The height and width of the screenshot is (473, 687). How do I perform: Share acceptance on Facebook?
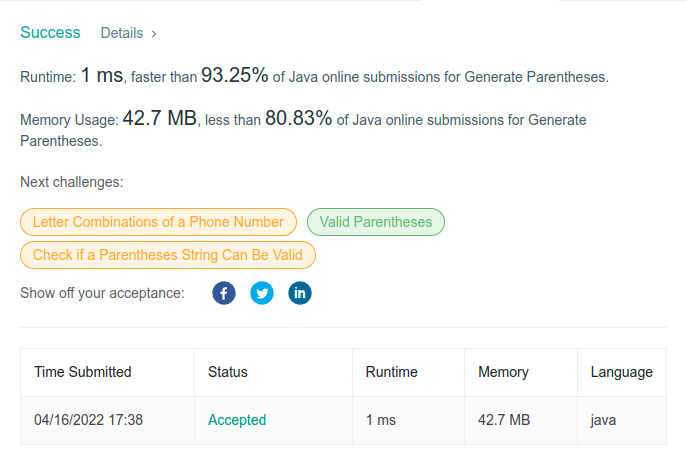[x=224, y=293]
